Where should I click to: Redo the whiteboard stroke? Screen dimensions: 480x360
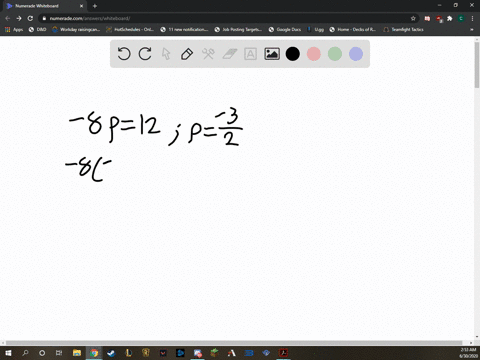pyautogui.click(x=145, y=54)
